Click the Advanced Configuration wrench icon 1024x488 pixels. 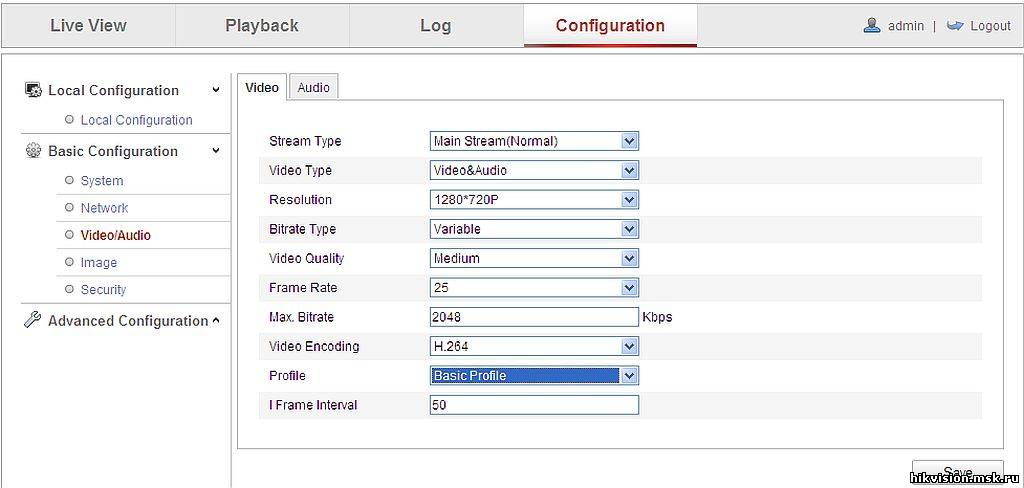click(32, 320)
